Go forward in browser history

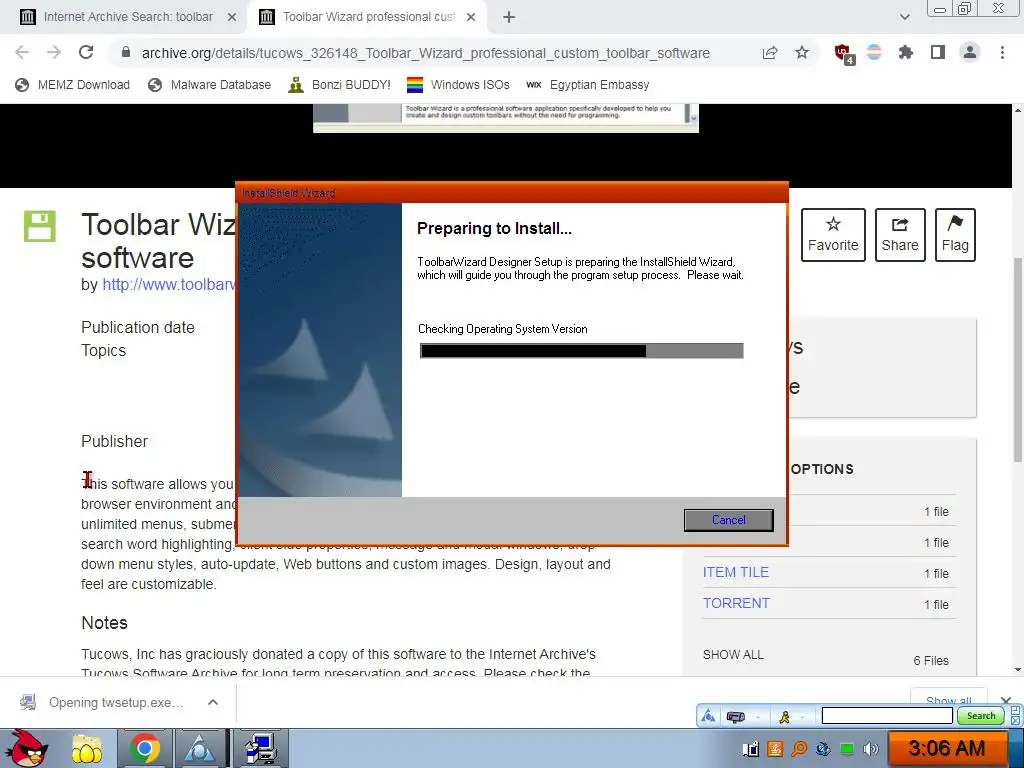(54, 52)
